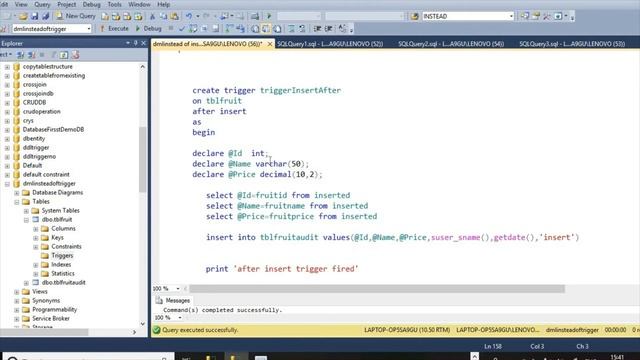Start a New Query
Screen dimensions: 640x360
[76, 16]
